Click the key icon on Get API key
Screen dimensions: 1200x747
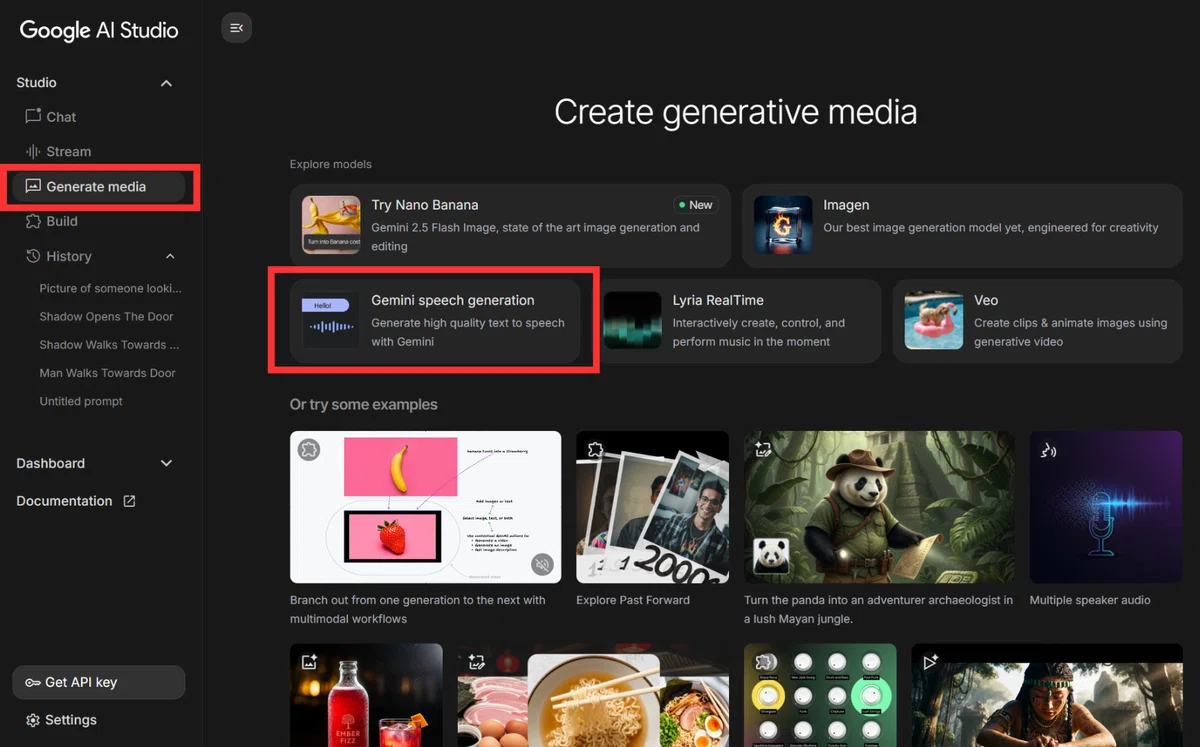(33, 682)
